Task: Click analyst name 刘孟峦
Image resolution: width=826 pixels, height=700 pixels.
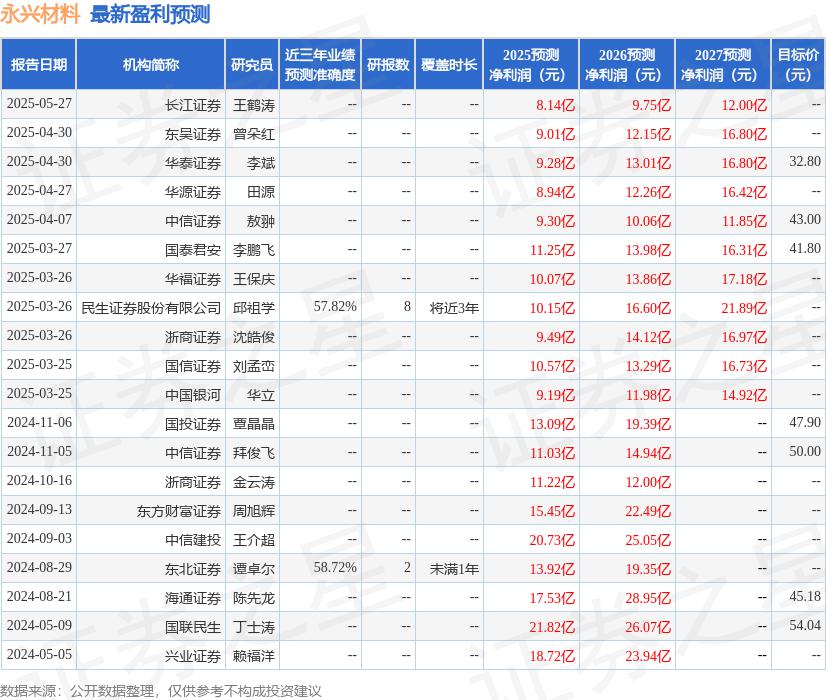Action: coord(254,366)
